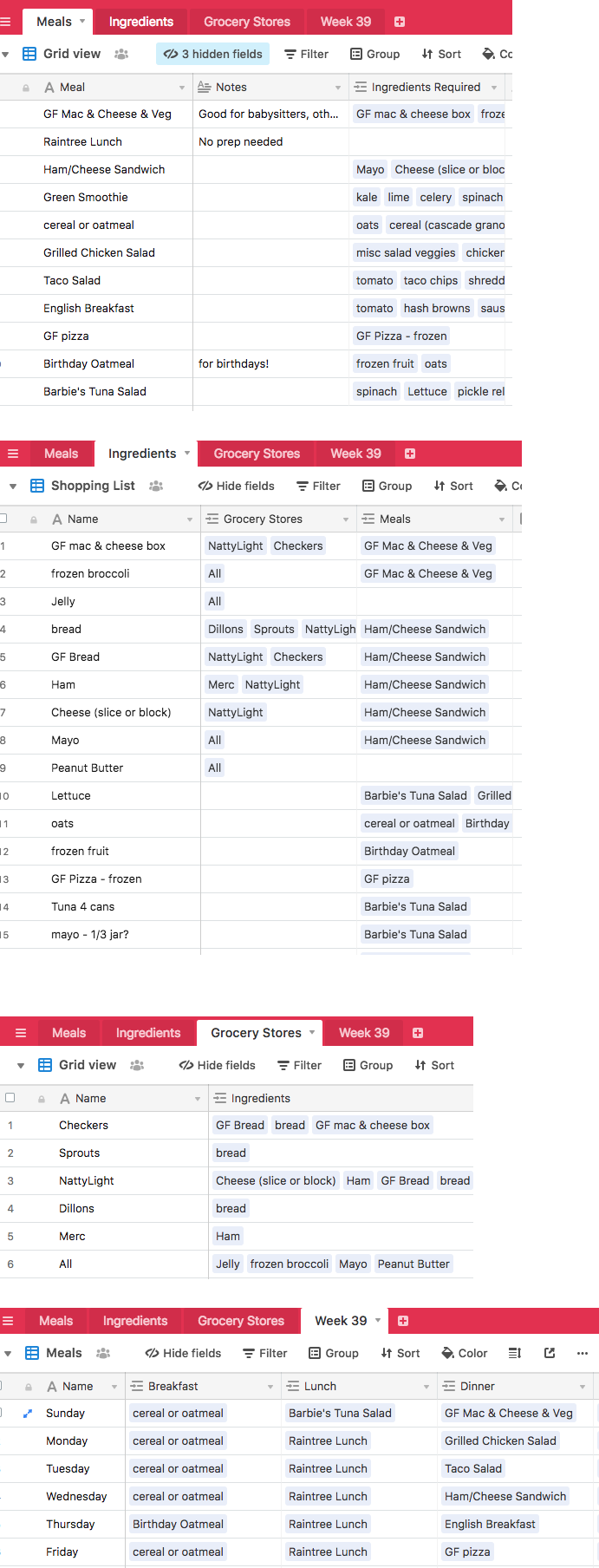Image resolution: width=599 pixels, height=1568 pixels.
Task: Switch to Grocery Stores tab in Shopping List screenshot
Action: 257,454
